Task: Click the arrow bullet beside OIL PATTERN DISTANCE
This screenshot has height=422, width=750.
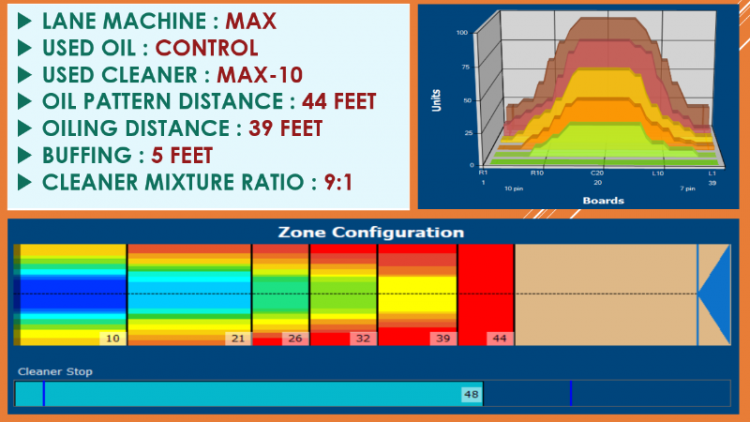Action: pos(24,101)
